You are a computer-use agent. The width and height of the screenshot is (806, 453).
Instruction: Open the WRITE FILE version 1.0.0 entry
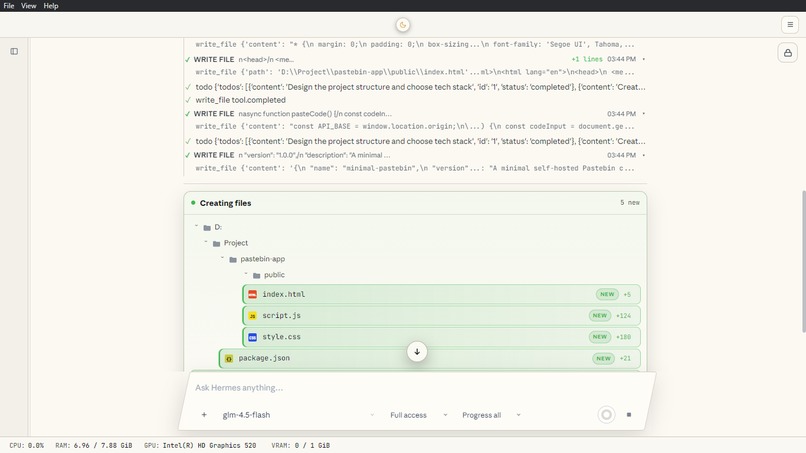tap(414, 155)
